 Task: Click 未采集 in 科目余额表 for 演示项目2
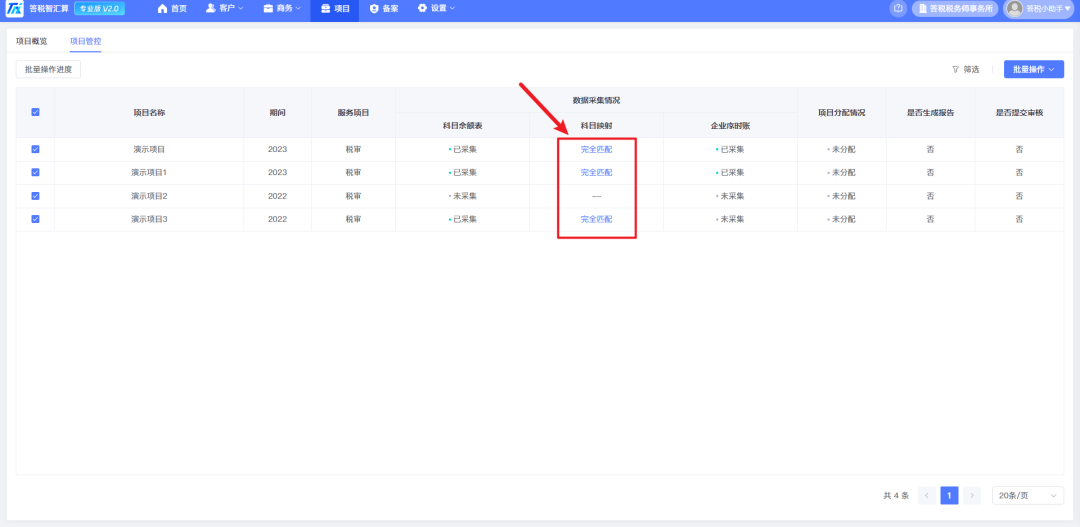(463, 196)
